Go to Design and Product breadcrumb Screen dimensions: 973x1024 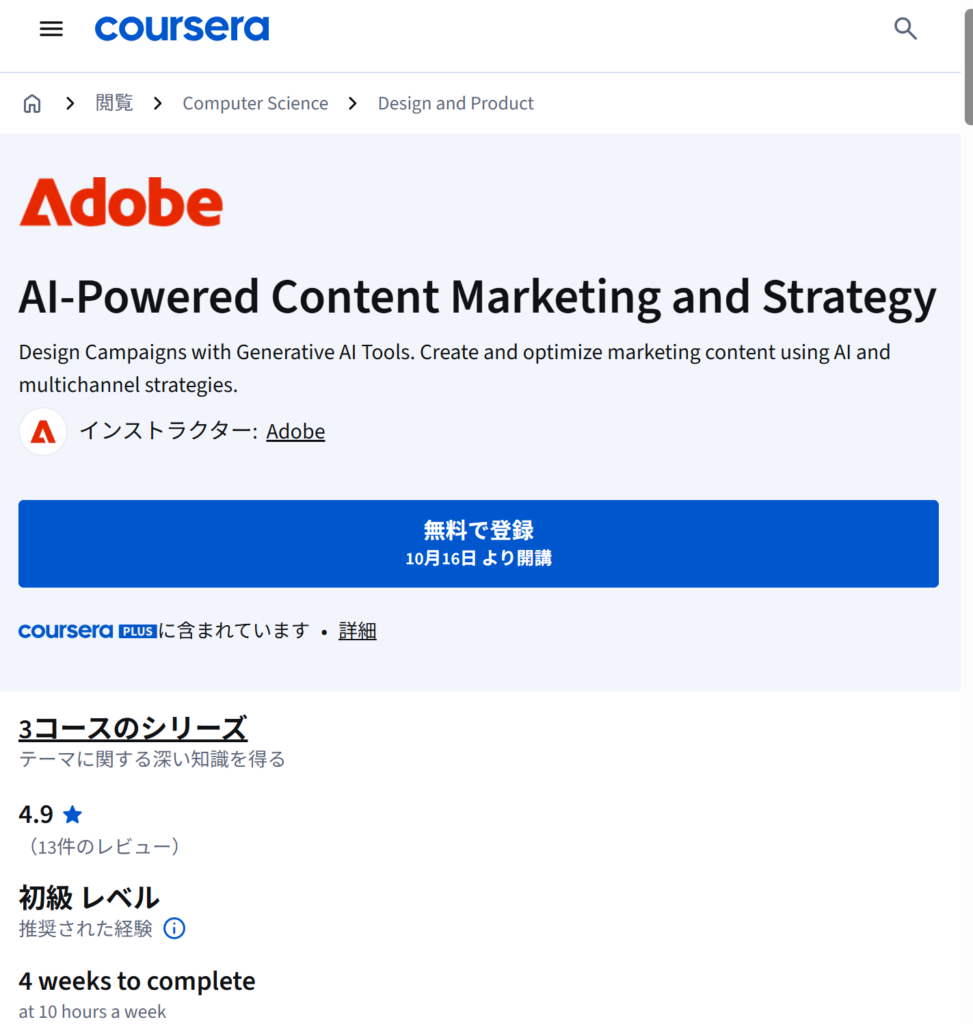click(x=455, y=103)
